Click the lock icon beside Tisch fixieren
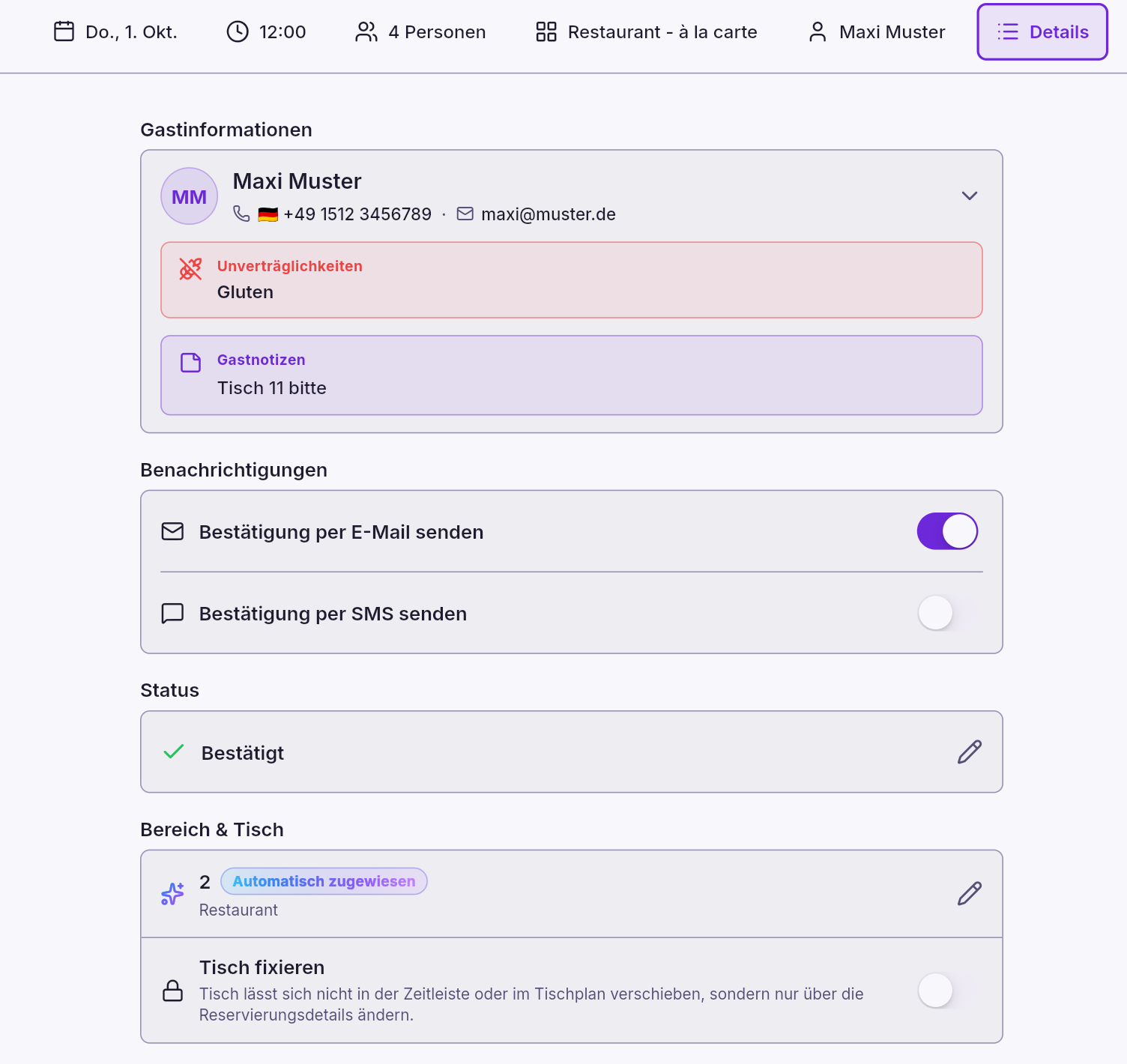The width and height of the screenshot is (1127, 1064). pyautogui.click(x=173, y=991)
